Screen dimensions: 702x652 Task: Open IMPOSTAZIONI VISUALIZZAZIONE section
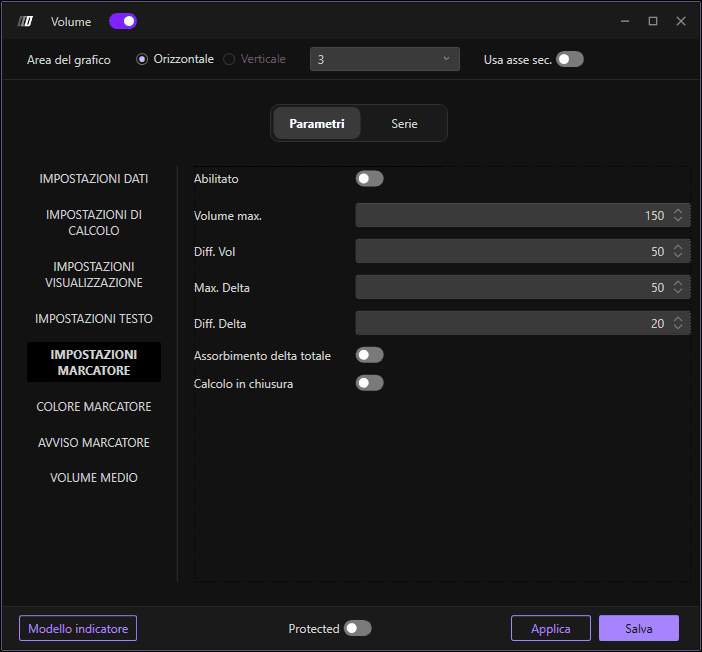94,275
